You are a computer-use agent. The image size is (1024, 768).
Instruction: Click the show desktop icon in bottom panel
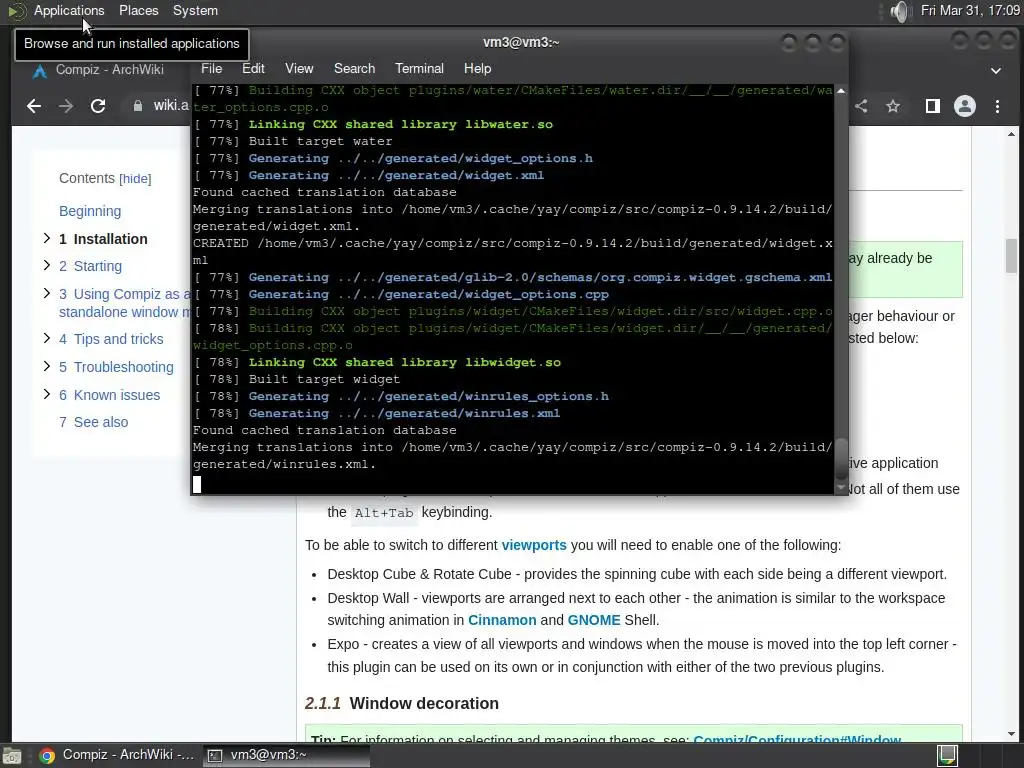pos(12,756)
